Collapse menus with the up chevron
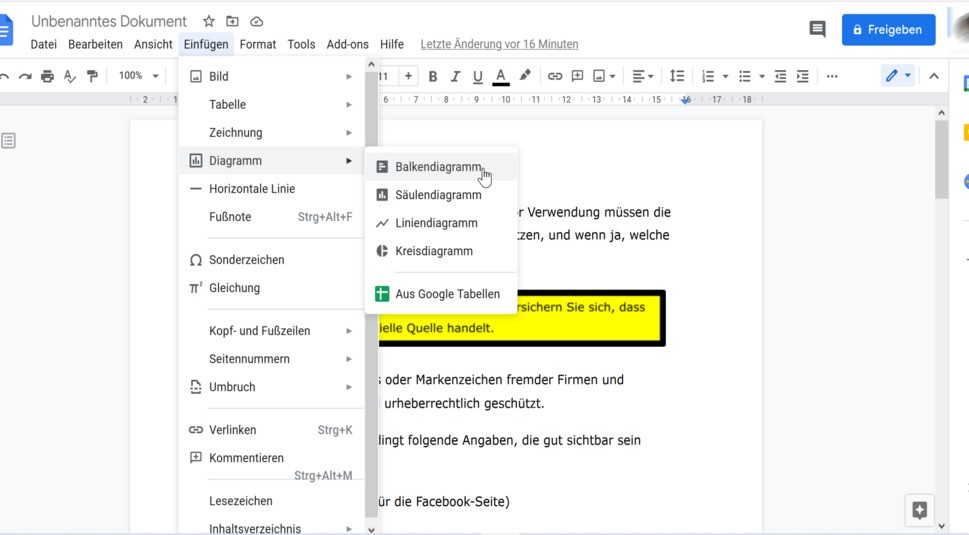Image resolution: width=969 pixels, height=535 pixels. coord(934,76)
